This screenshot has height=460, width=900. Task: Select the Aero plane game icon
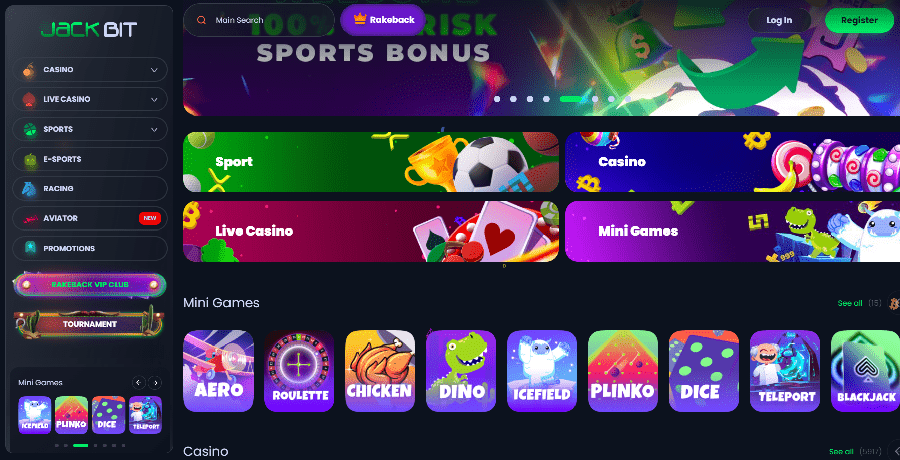pos(218,371)
